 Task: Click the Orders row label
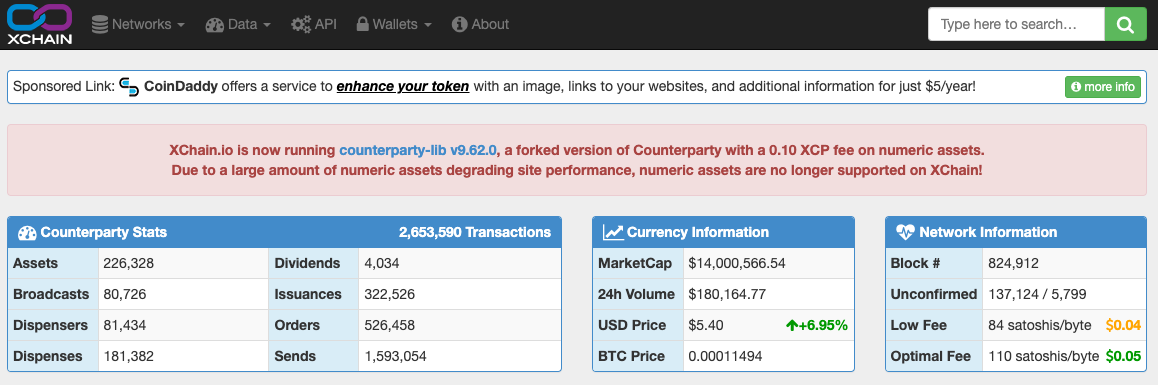297,326
